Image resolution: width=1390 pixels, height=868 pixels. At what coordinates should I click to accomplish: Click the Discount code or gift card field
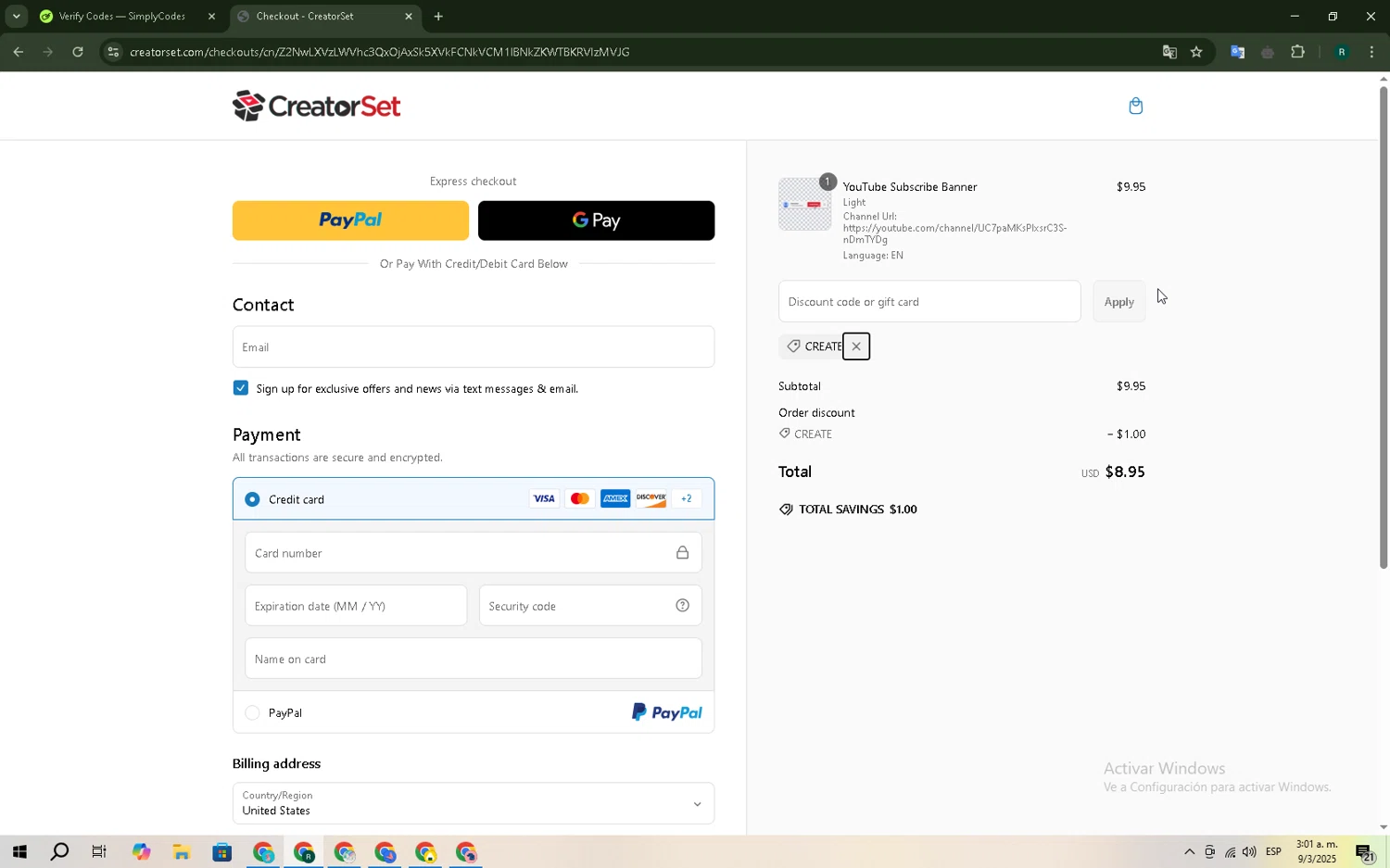point(929,302)
